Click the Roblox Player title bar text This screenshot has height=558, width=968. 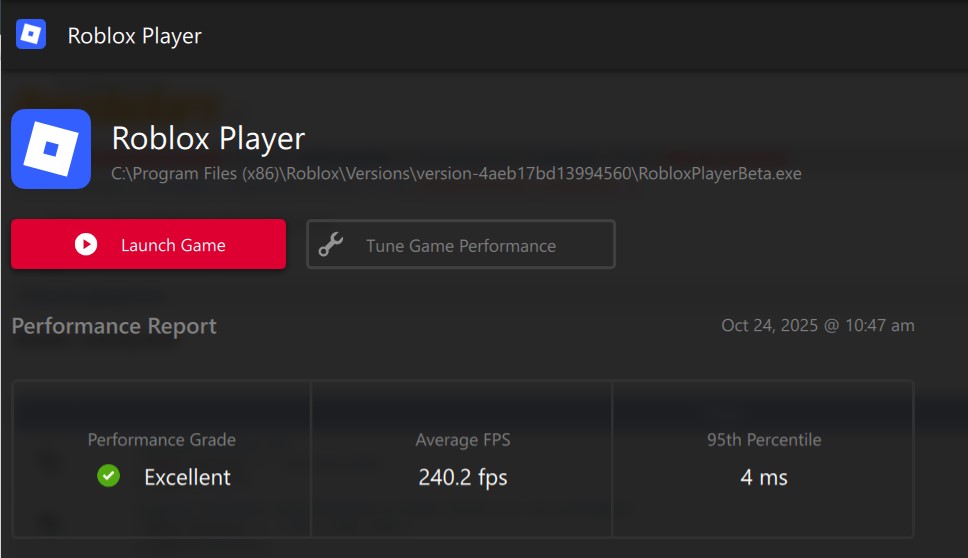pos(134,36)
